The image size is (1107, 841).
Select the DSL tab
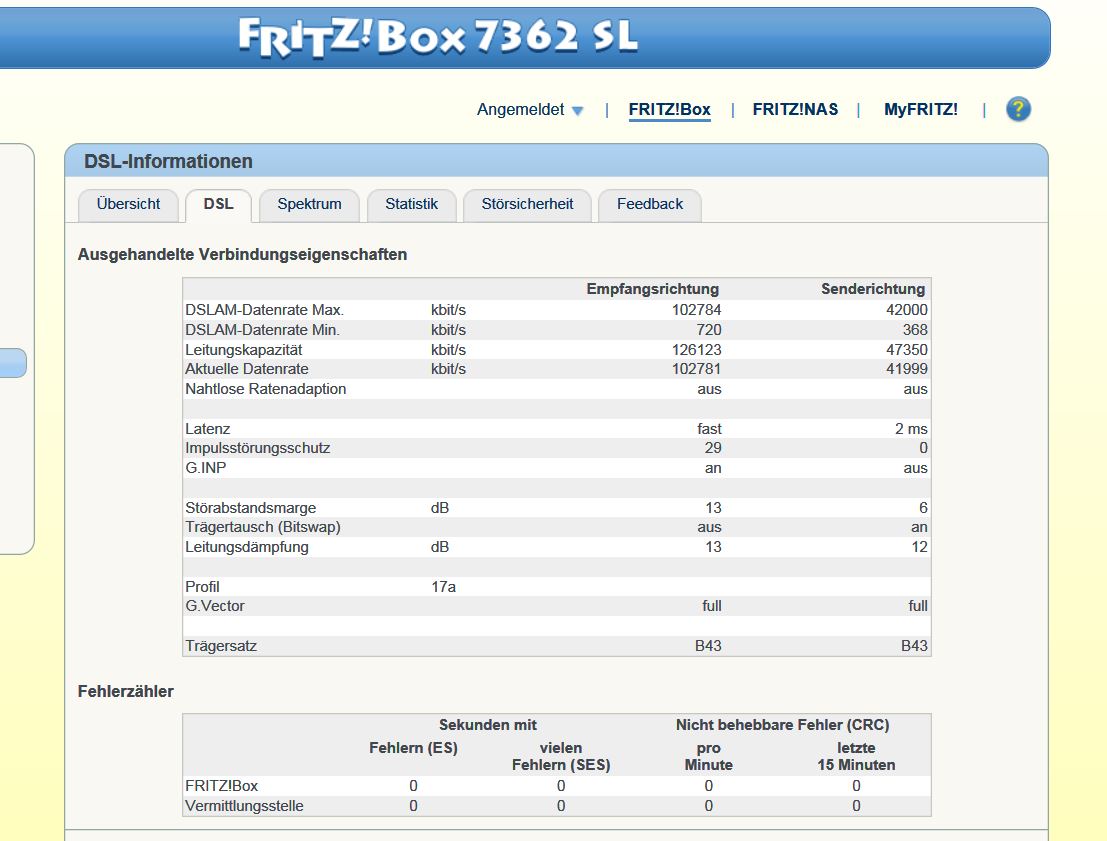point(218,205)
